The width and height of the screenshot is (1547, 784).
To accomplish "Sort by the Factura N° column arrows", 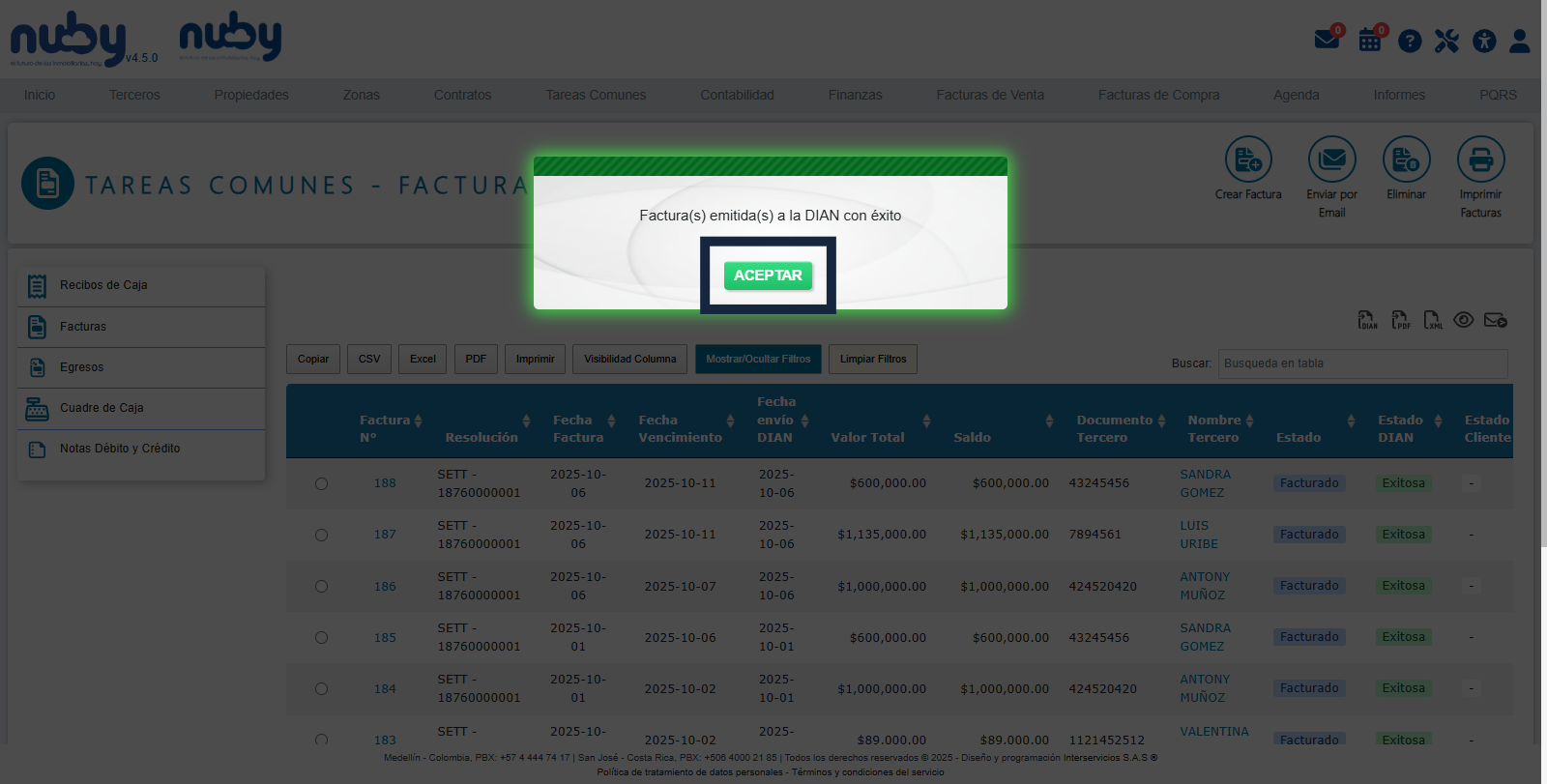I will (418, 421).
